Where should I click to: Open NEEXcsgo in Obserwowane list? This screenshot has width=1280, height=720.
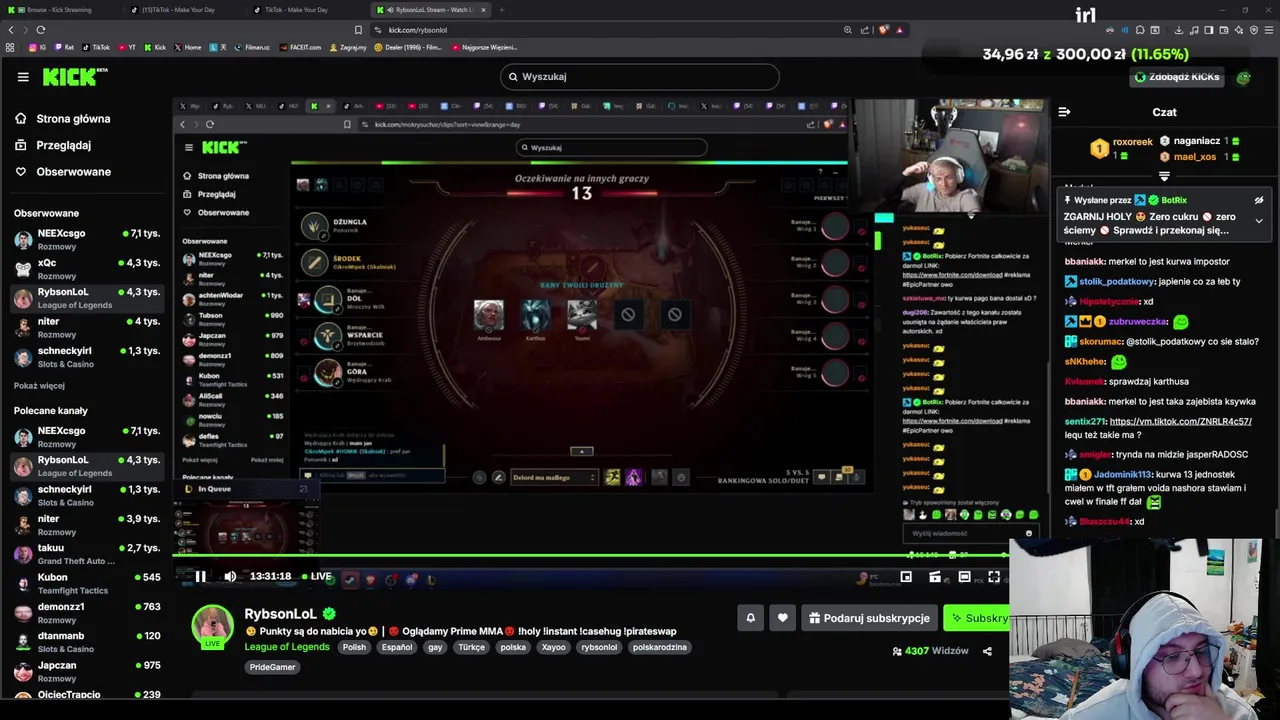tap(85, 240)
